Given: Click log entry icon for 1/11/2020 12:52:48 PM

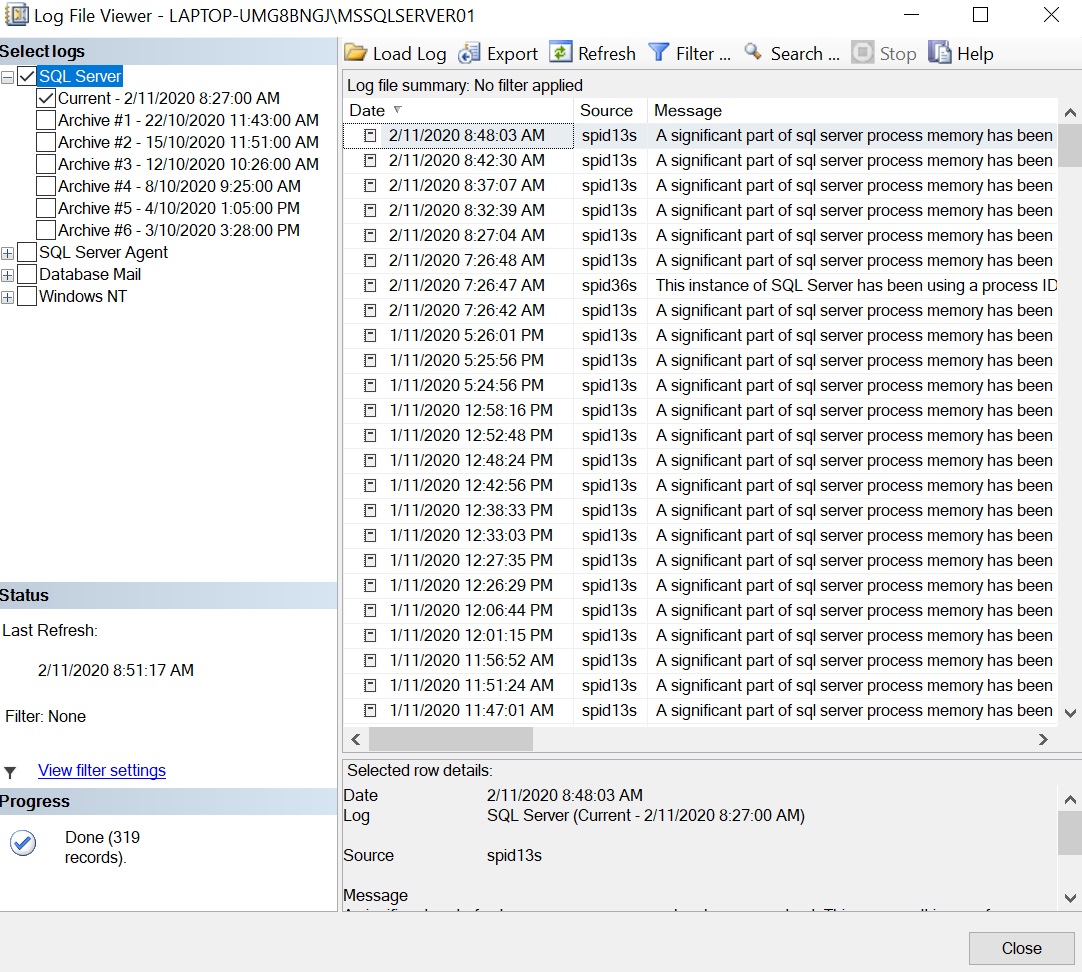Looking at the screenshot, I should 371,436.
